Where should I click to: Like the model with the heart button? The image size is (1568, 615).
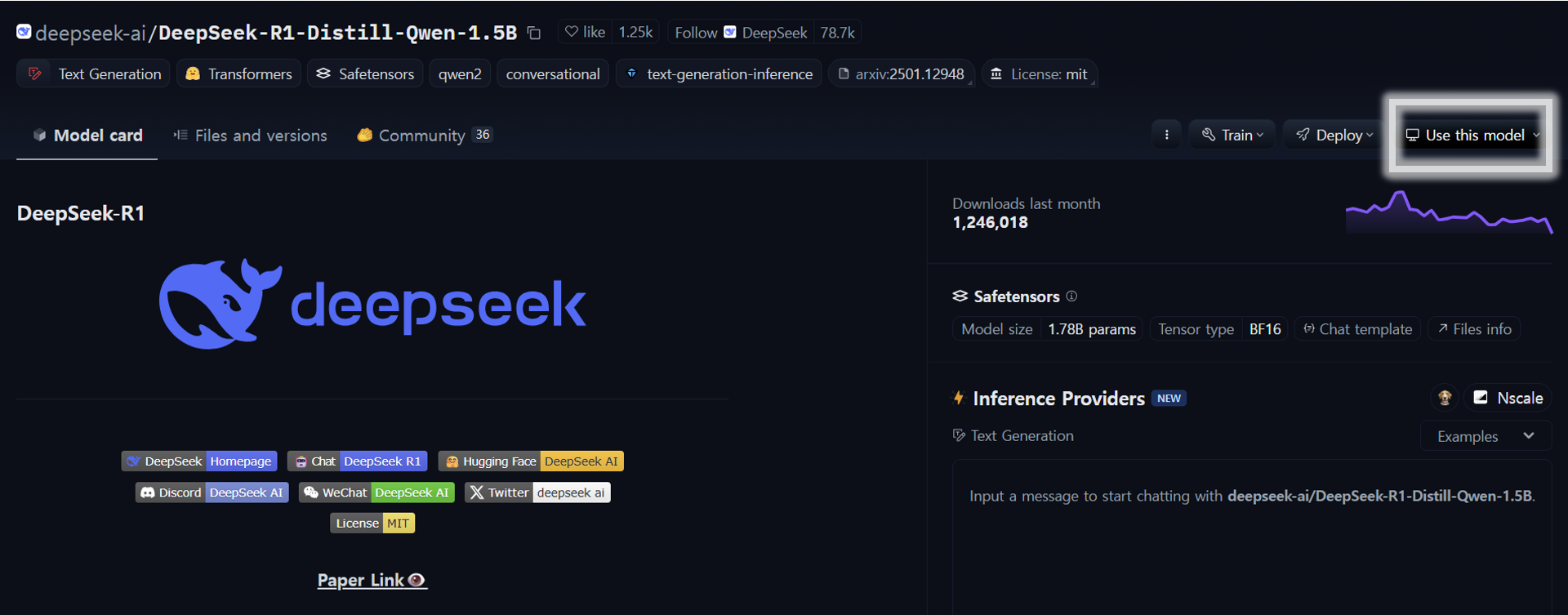tap(585, 32)
